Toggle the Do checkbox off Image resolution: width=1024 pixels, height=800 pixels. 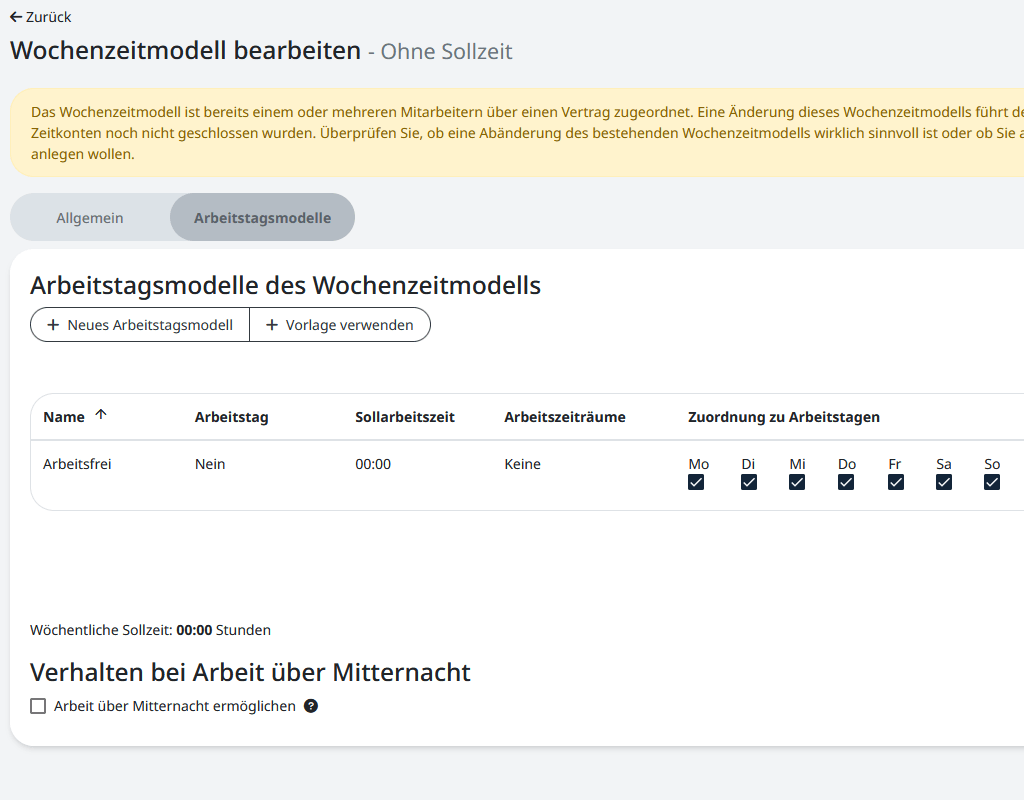pos(846,482)
